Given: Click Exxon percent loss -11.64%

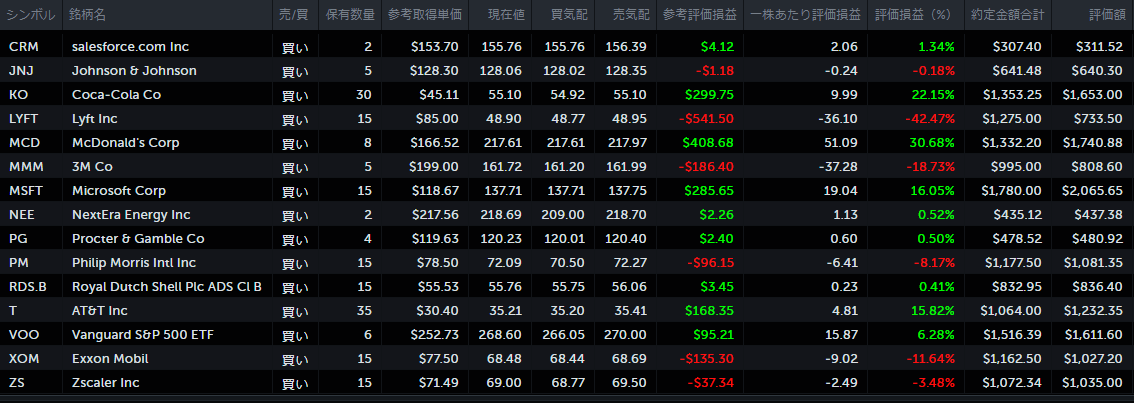Looking at the screenshot, I should (x=930, y=358).
